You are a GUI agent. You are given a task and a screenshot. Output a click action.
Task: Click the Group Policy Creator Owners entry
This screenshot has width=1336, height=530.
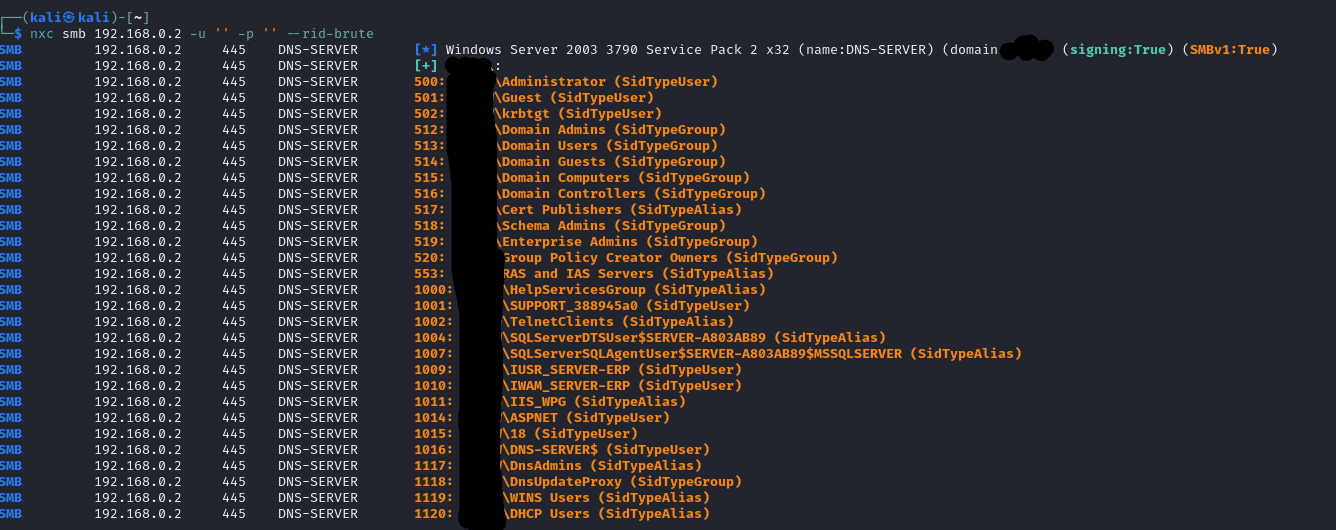(x=669, y=258)
